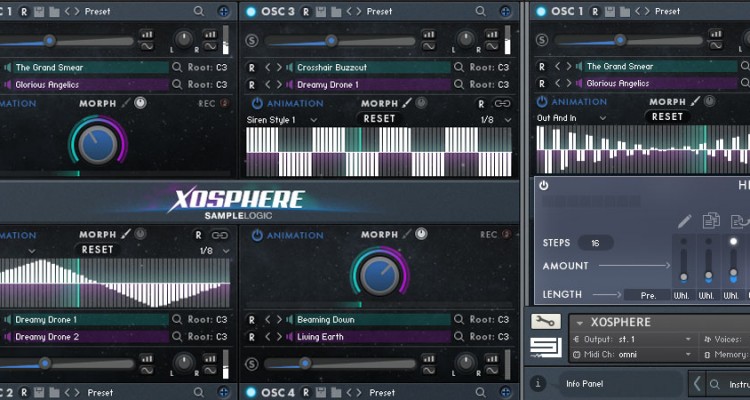Click the OSC 3 morph link chain icon
This screenshot has width=750, height=400.
[x=501, y=103]
